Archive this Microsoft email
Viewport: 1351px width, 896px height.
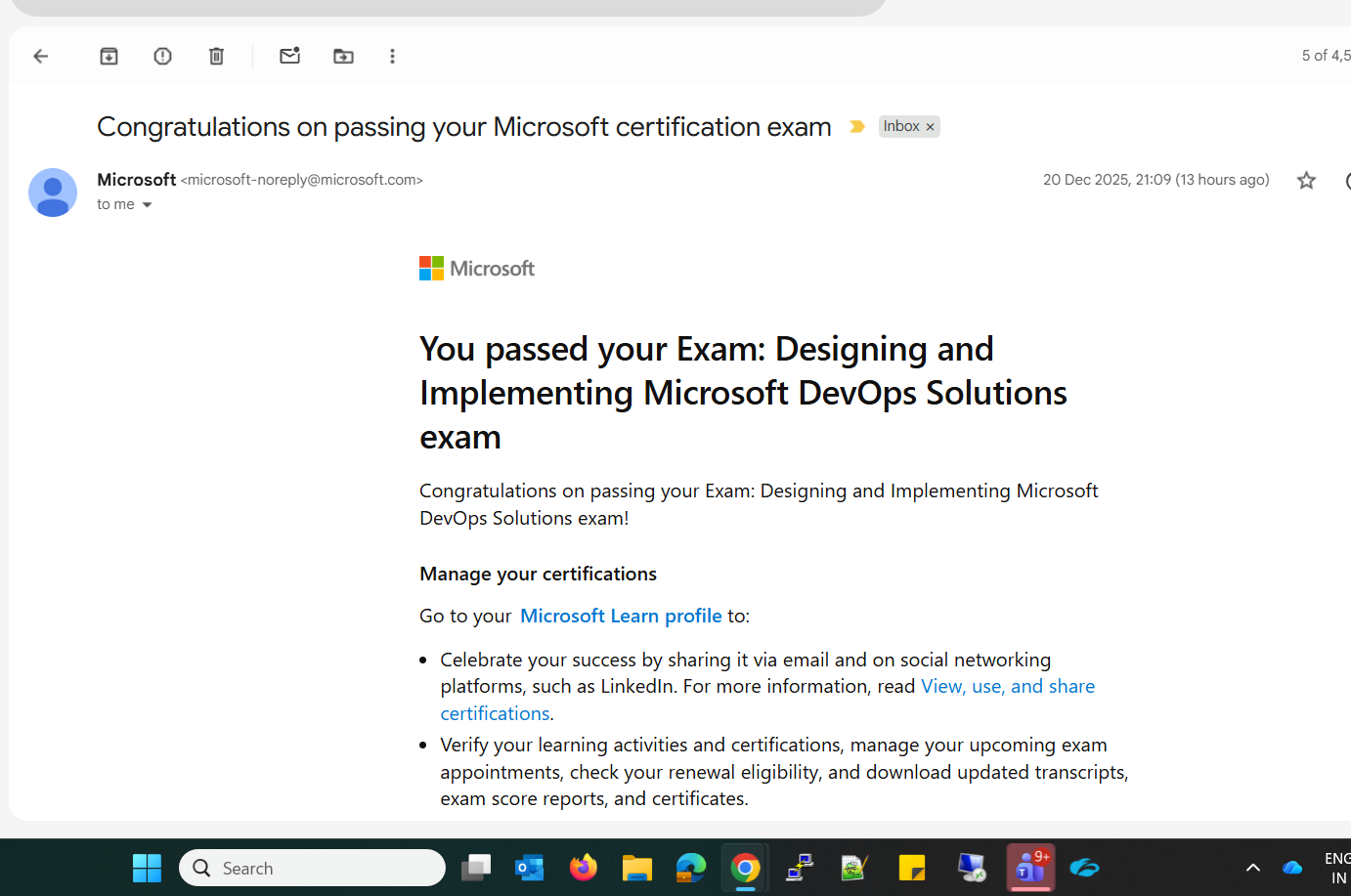(109, 57)
